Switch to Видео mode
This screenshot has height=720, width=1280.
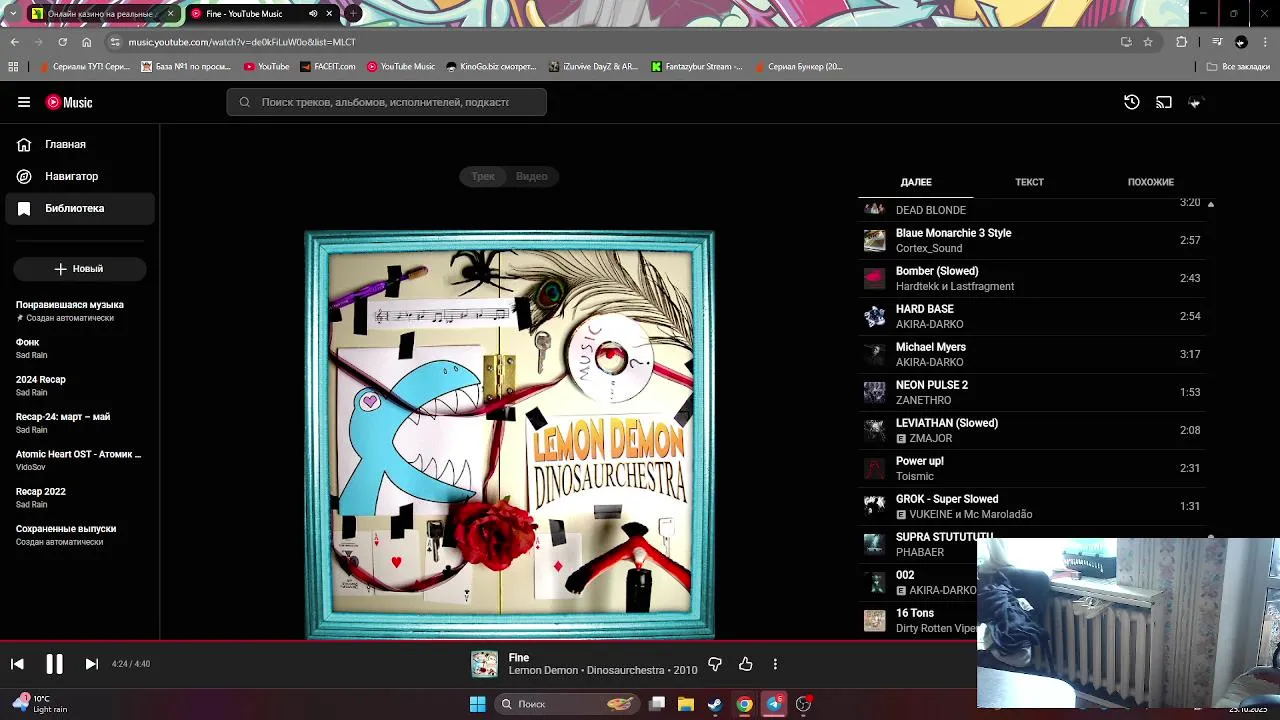[x=531, y=176]
